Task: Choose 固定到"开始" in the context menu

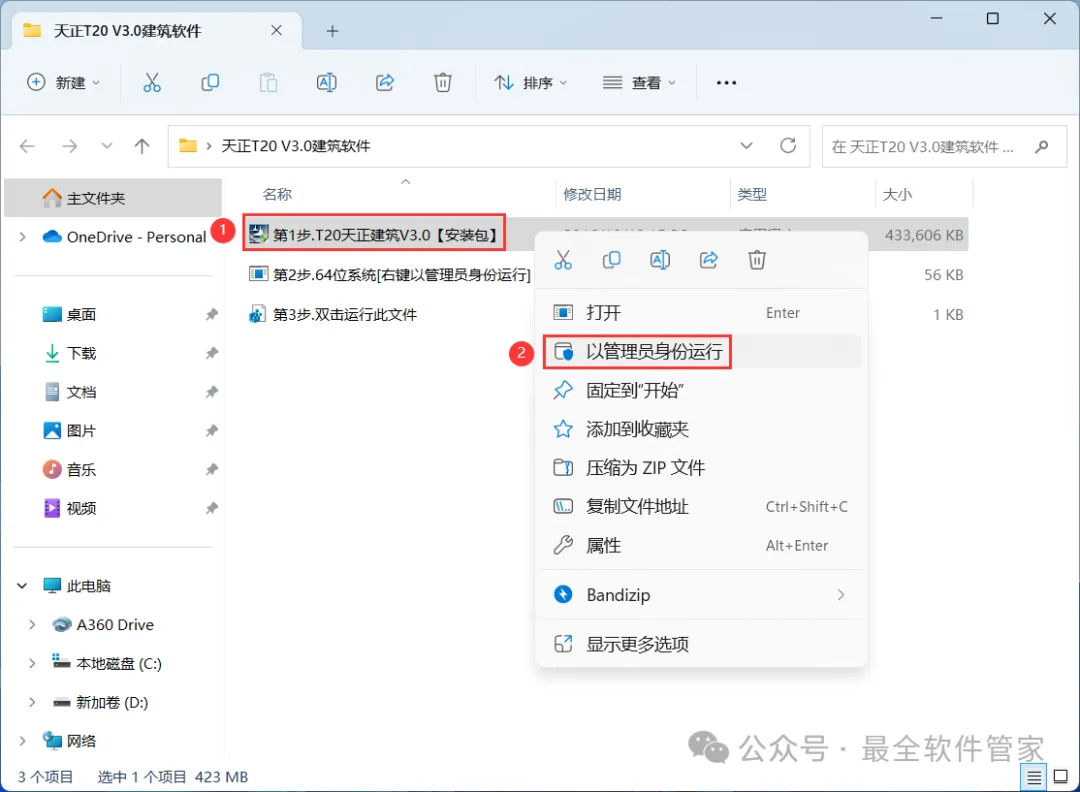Action: coord(701,390)
